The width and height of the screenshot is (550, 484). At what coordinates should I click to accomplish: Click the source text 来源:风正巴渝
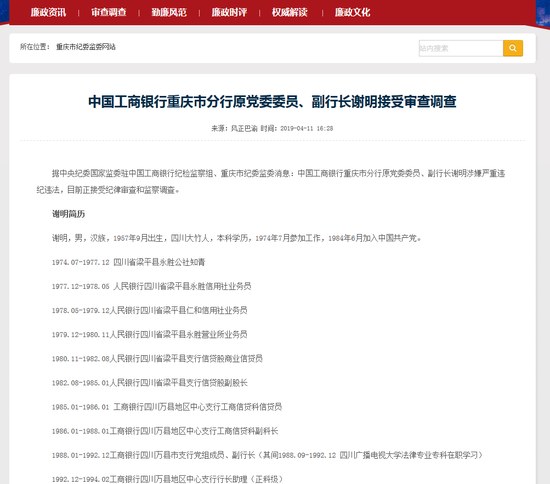click(234, 128)
